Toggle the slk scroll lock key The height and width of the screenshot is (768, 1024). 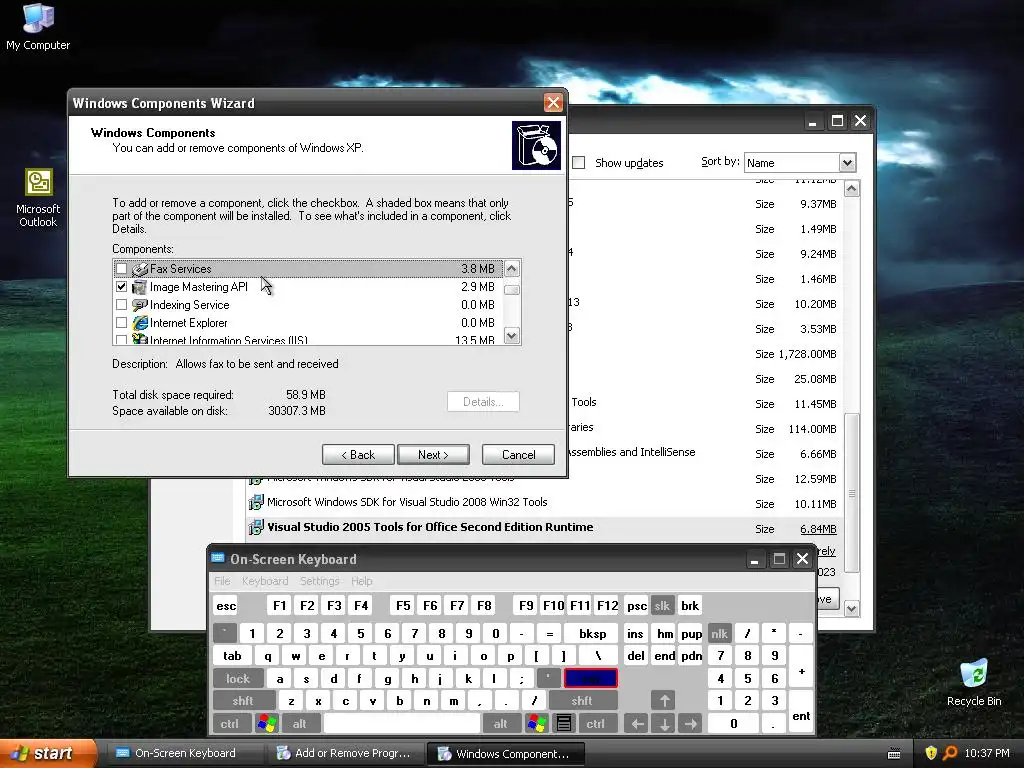(662, 606)
